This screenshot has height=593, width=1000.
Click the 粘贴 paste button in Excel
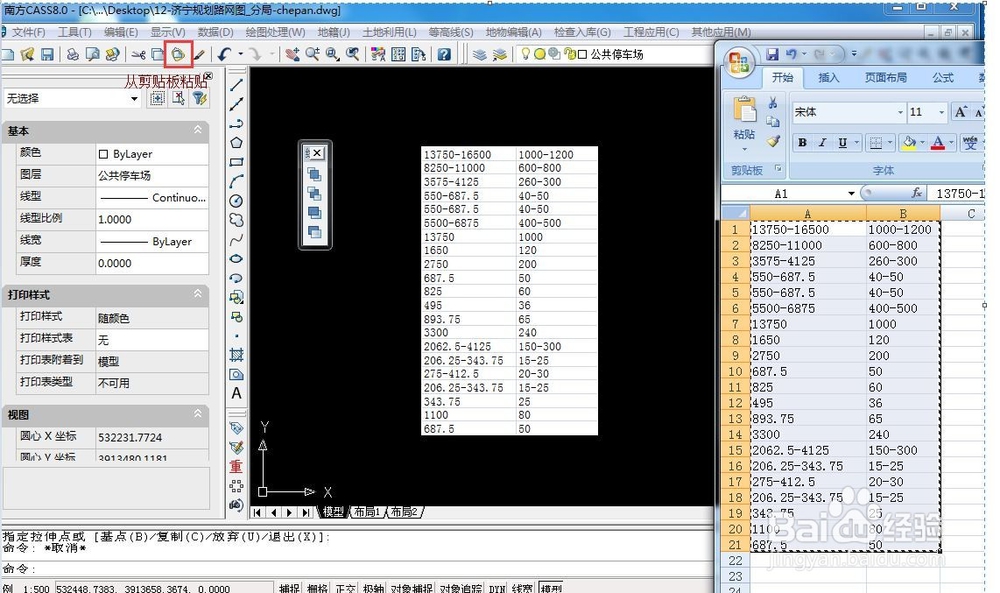coord(746,118)
